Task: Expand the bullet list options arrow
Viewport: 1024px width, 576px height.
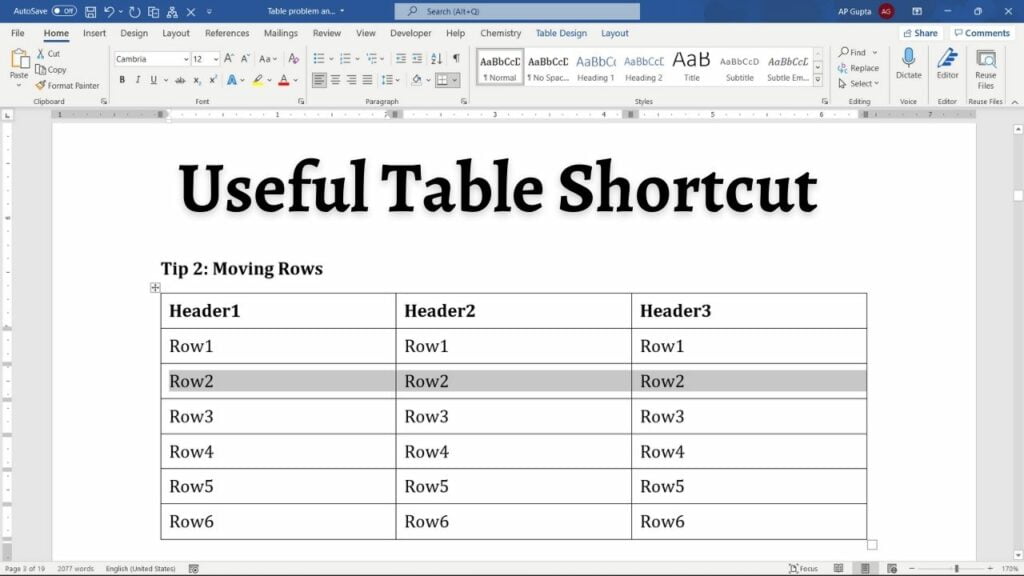Action: click(x=331, y=58)
